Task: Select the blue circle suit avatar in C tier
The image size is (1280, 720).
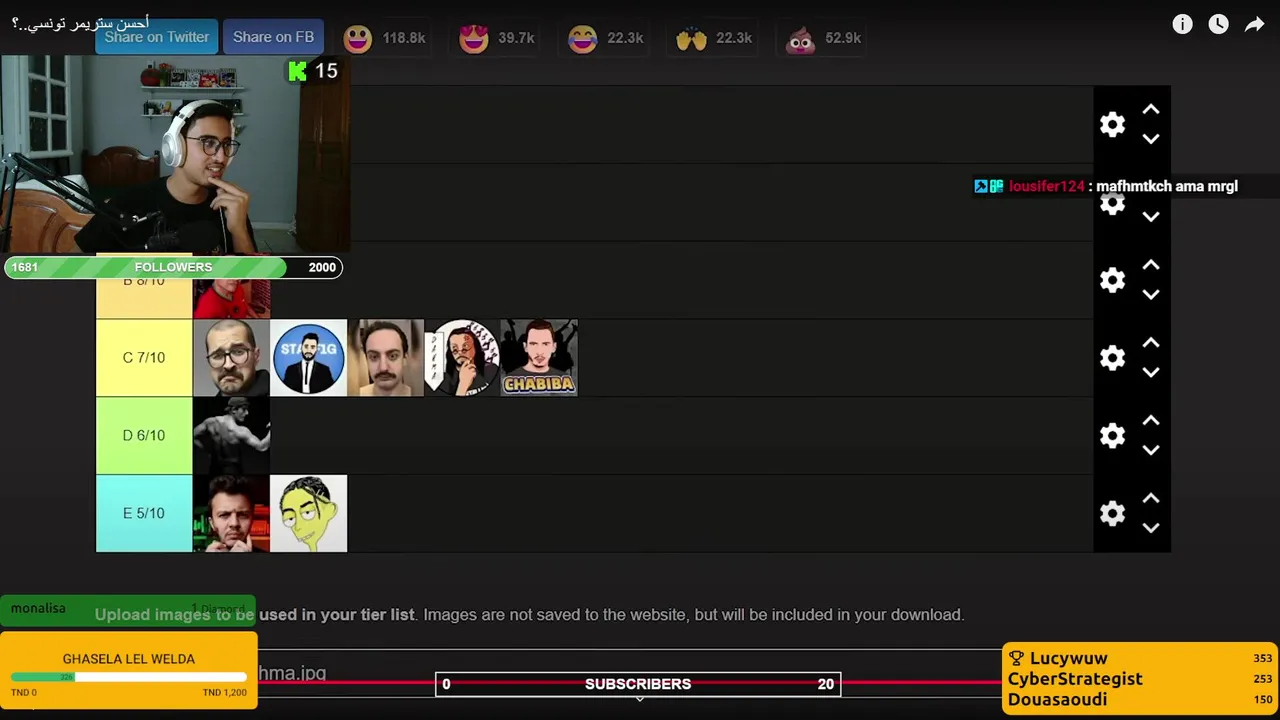Action: [x=308, y=358]
